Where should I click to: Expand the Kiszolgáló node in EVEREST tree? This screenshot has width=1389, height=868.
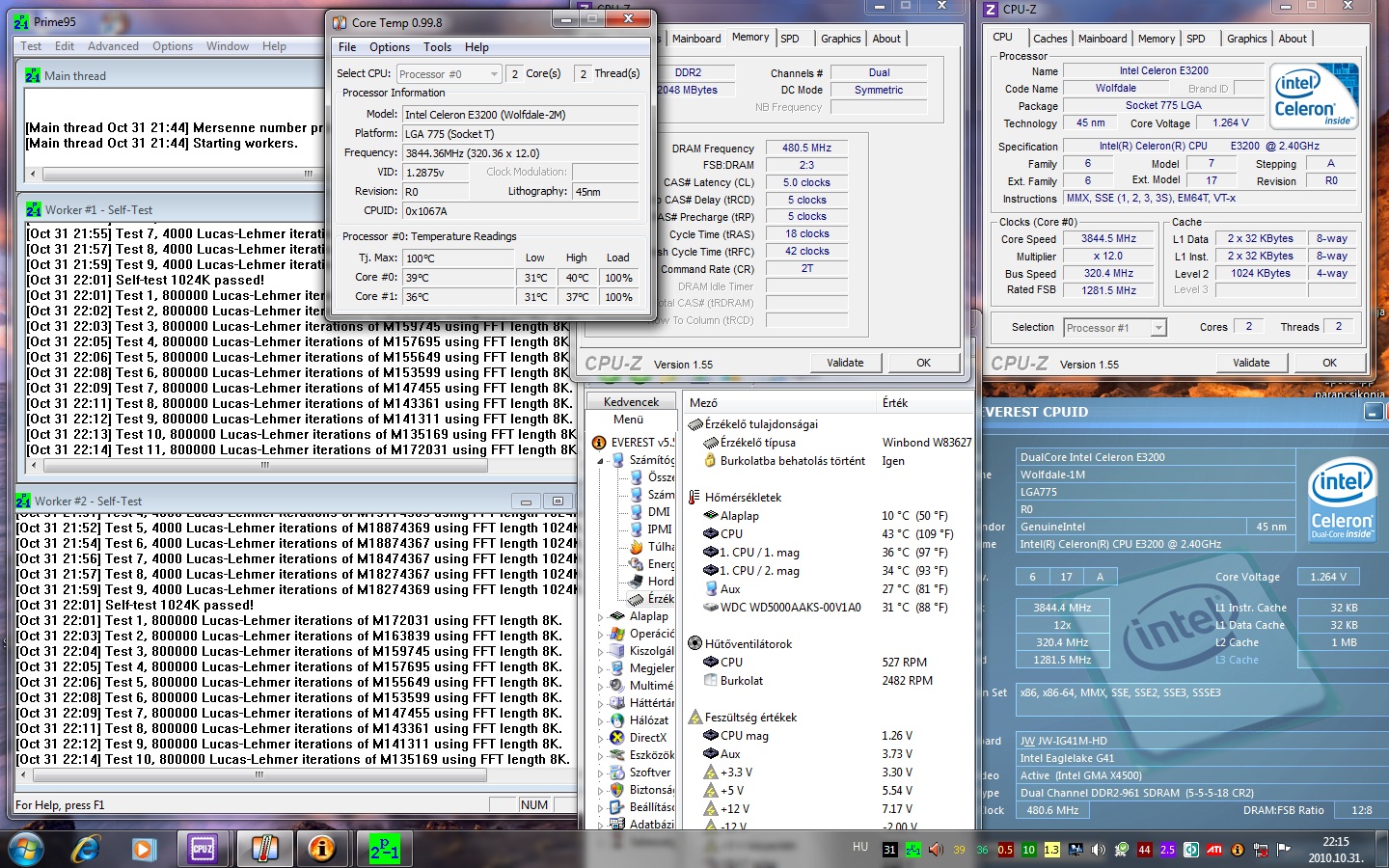coord(600,652)
